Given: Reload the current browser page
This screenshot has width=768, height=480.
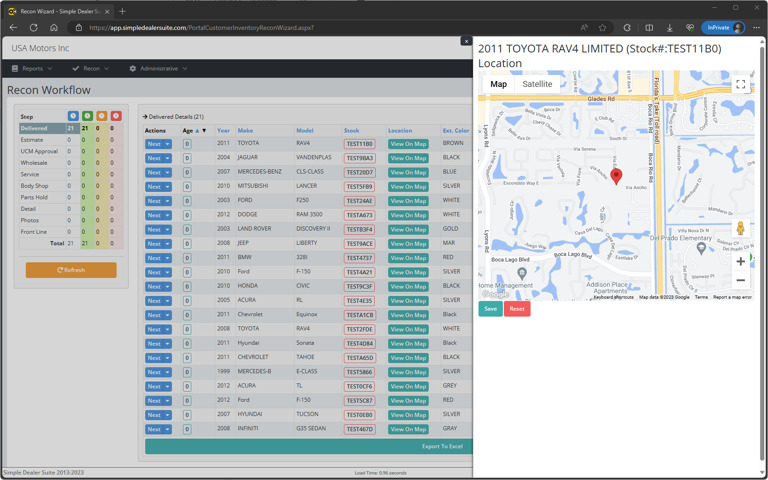Looking at the screenshot, I should [34, 28].
